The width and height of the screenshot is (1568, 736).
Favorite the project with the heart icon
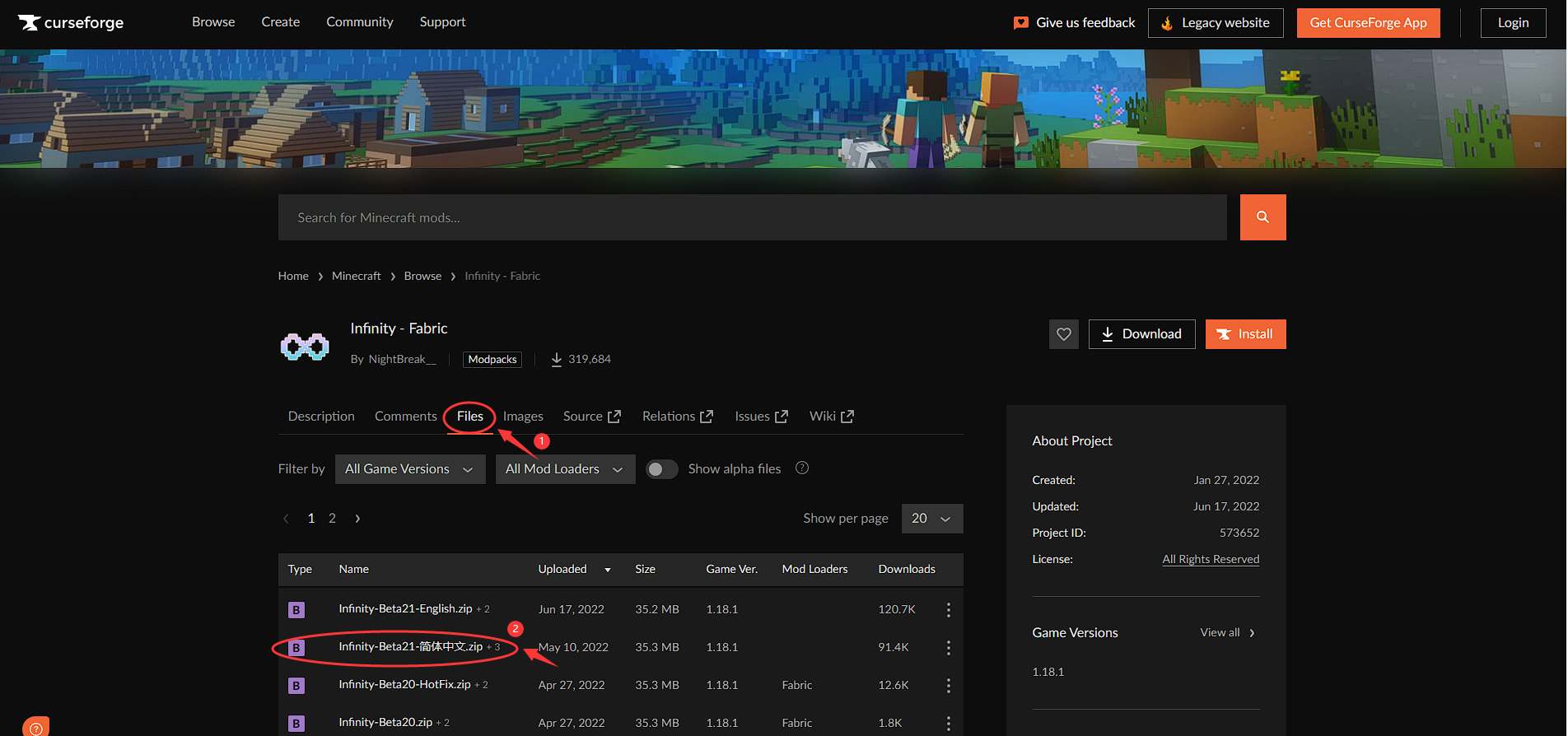coord(1063,334)
